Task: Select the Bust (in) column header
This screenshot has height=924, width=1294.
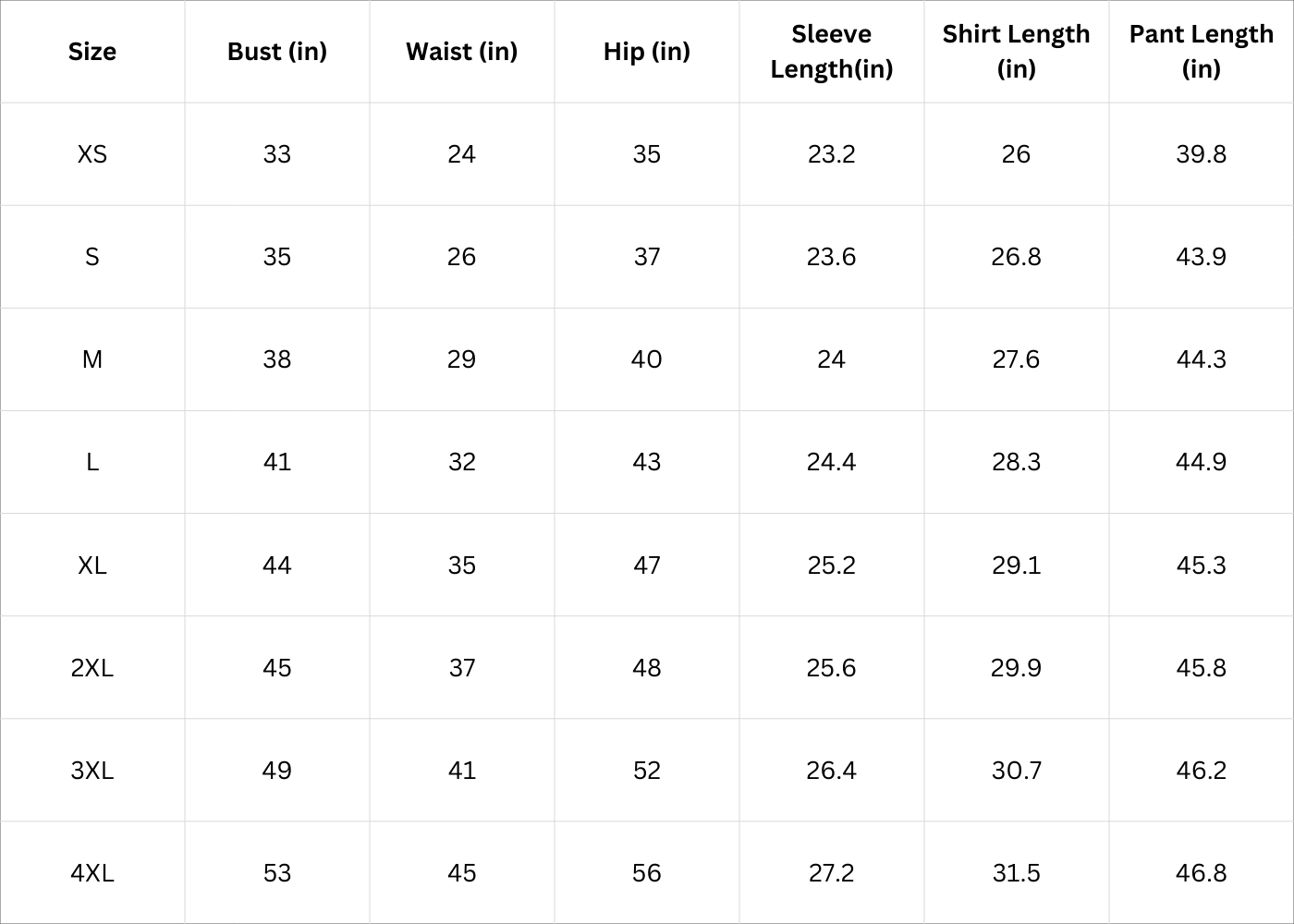Action: pos(277,52)
